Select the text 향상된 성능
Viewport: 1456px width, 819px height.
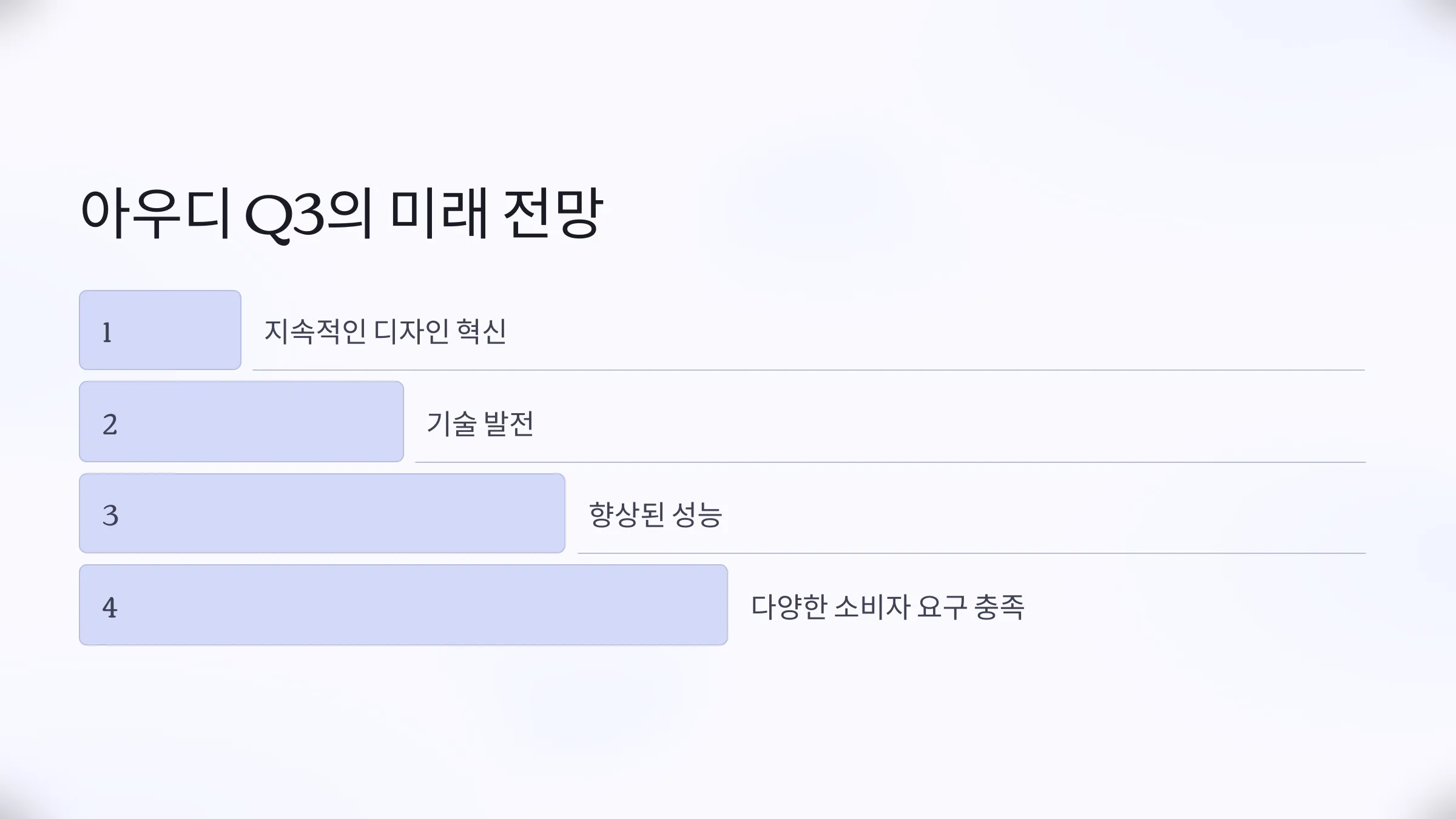coord(655,514)
